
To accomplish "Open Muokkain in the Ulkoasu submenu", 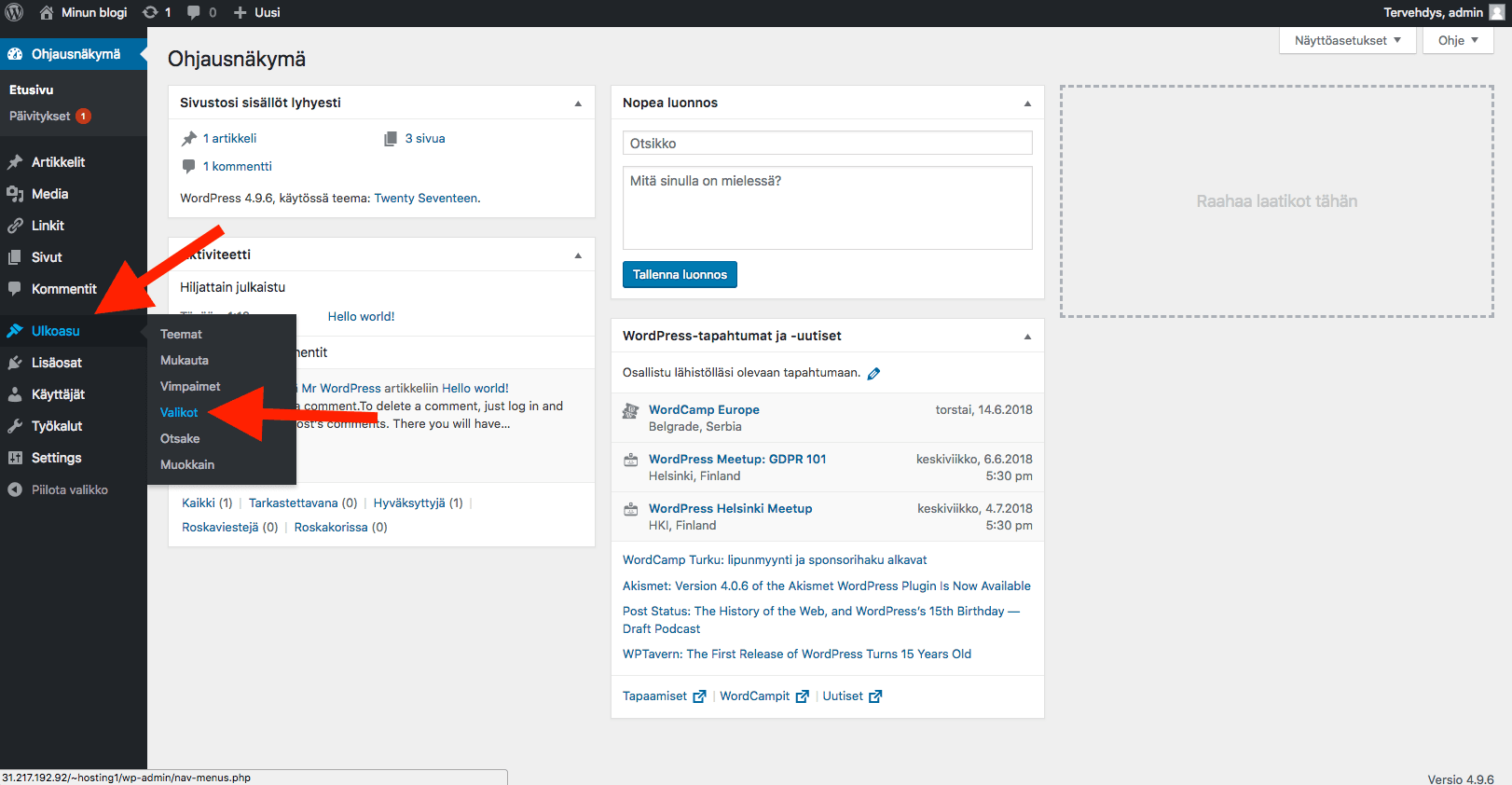I will click(187, 464).
